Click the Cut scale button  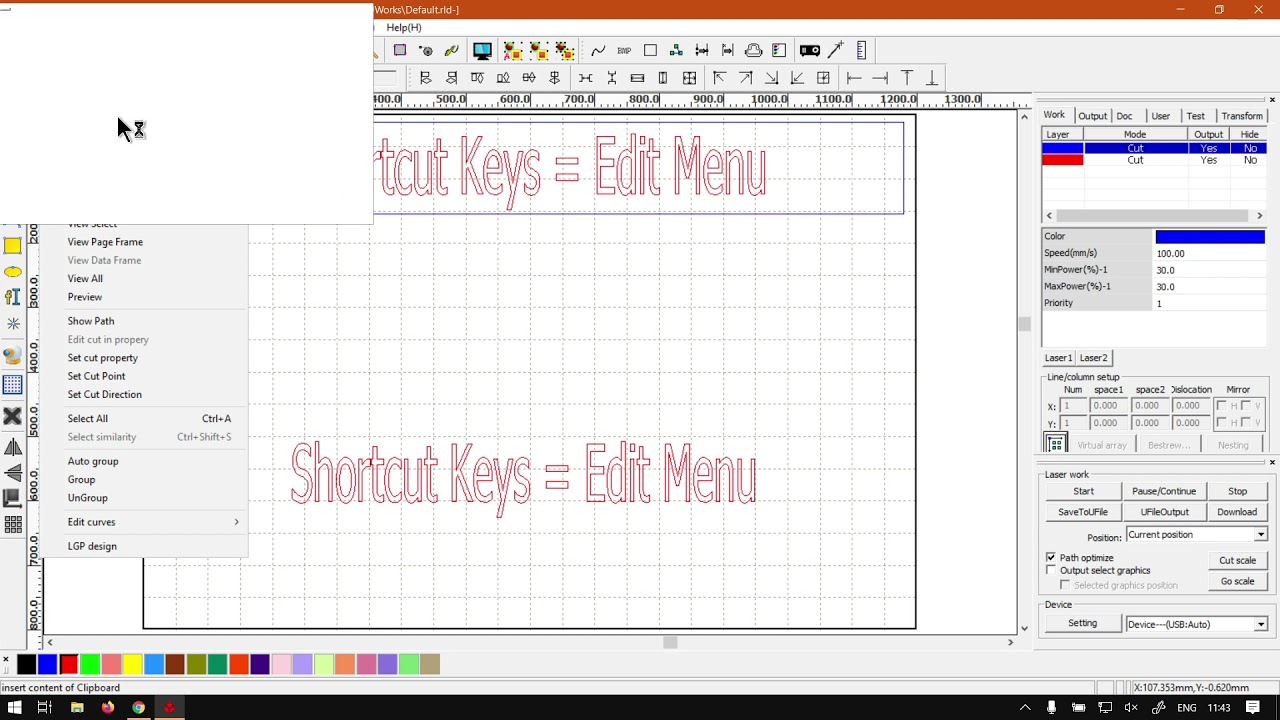point(1237,561)
